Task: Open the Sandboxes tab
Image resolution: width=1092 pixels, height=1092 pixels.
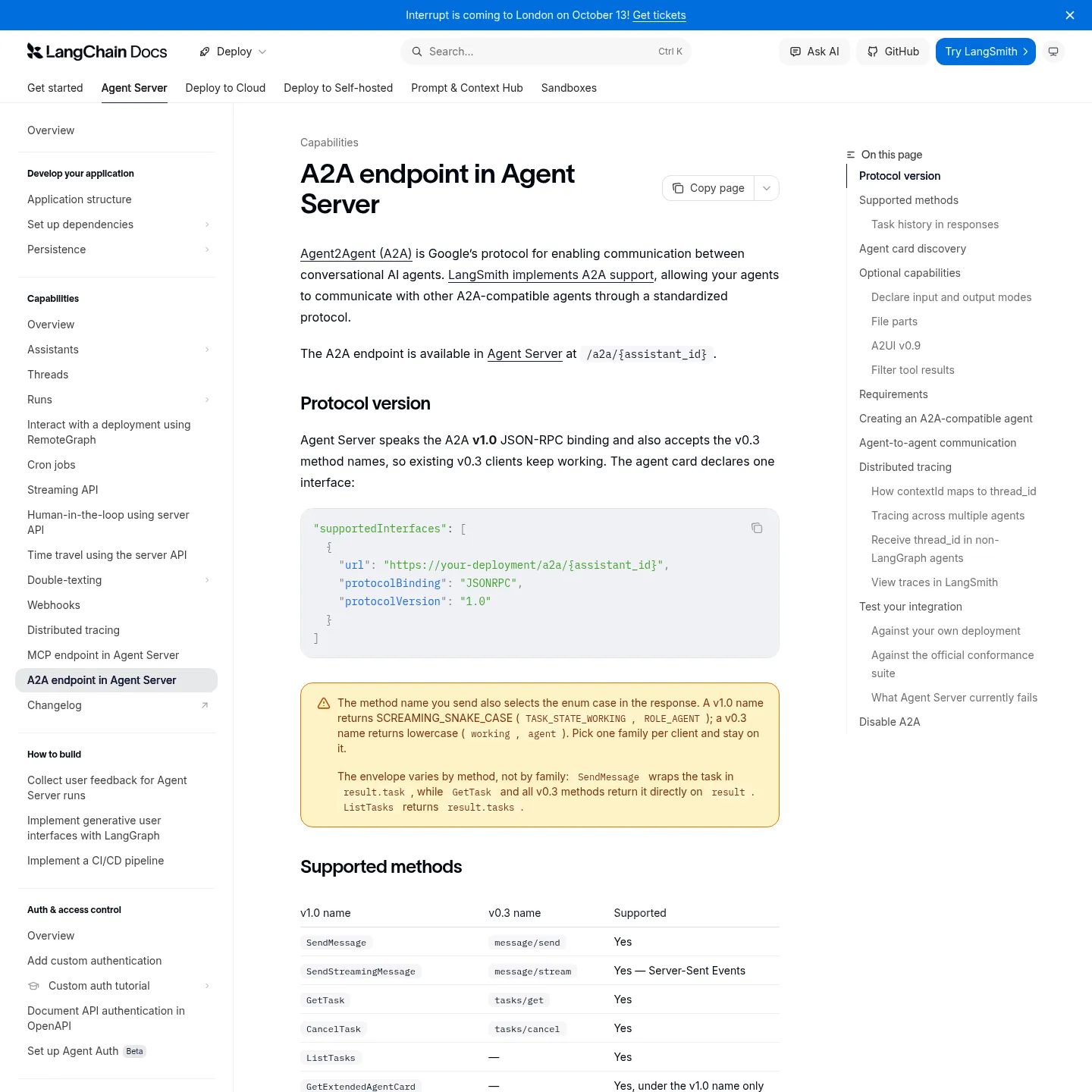Action: (x=569, y=88)
